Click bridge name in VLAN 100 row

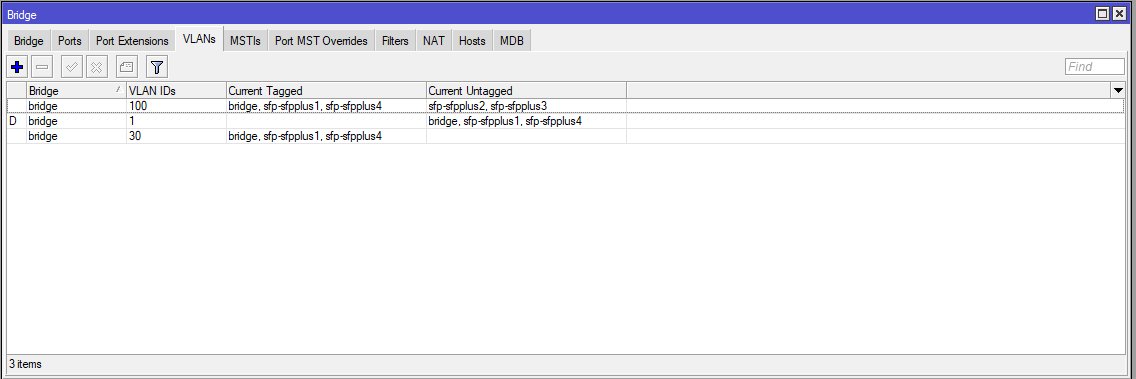43,106
